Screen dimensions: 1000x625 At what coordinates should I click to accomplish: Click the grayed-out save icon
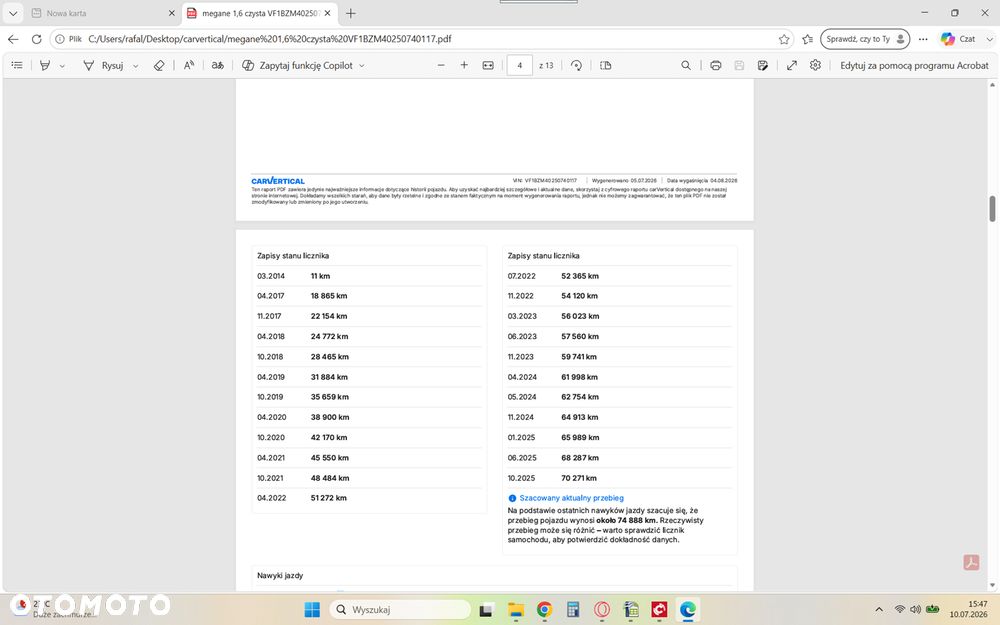[x=739, y=65]
